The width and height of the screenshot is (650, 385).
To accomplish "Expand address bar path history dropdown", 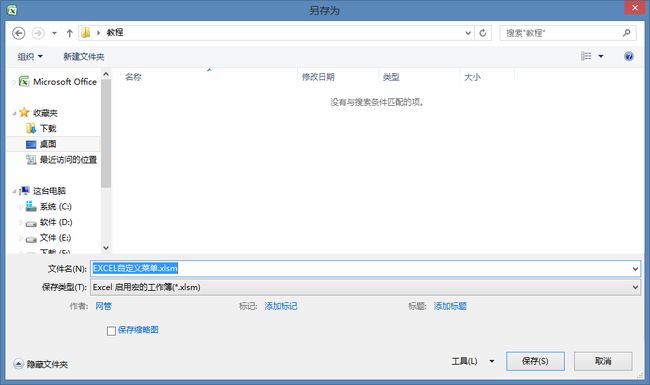I will point(468,33).
